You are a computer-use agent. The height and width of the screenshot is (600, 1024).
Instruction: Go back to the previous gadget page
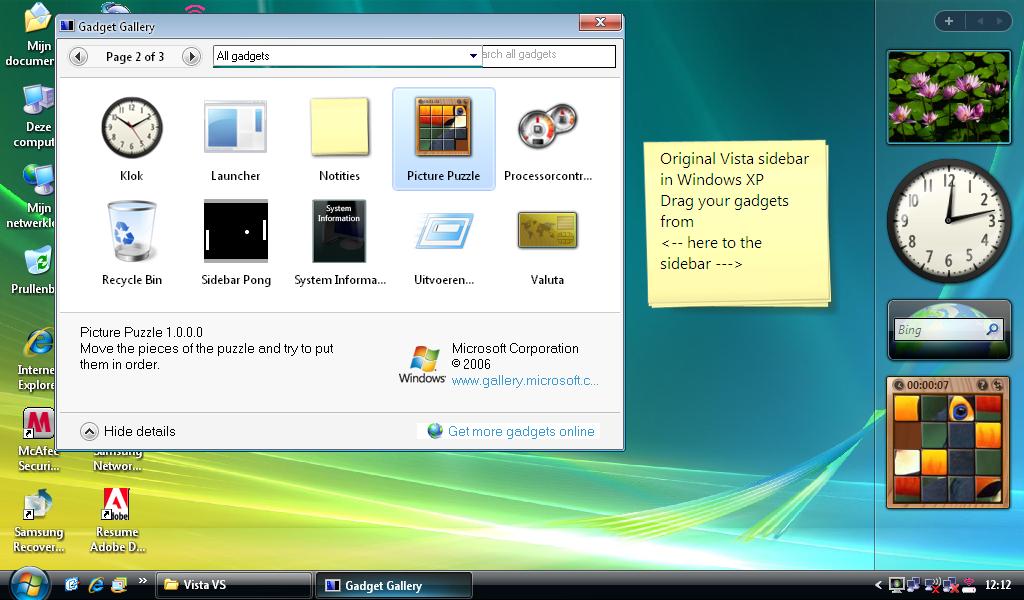click(x=78, y=57)
